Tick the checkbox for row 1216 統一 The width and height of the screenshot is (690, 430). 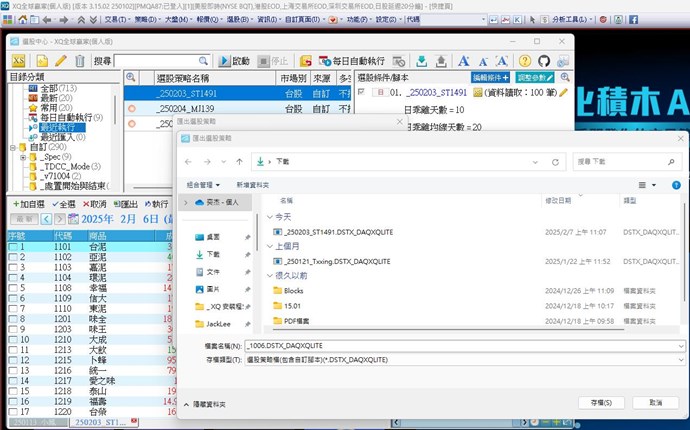(x=13, y=371)
